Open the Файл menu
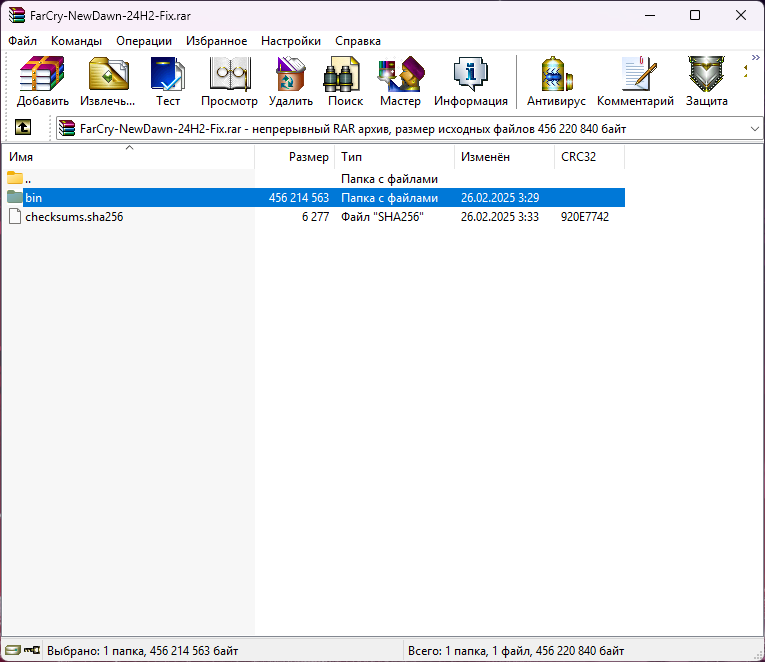Viewport: 765px width, 662px height. click(x=22, y=41)
